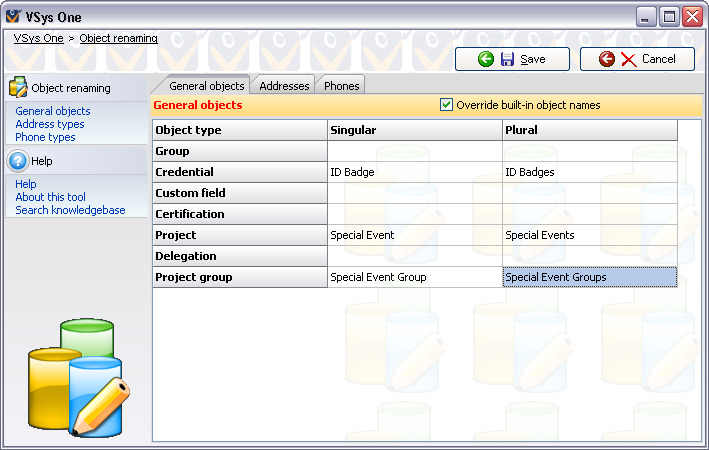Viewport: 709px width, 450px height.
Task: Open the Help link in sidebar
Action: (26, 184)
